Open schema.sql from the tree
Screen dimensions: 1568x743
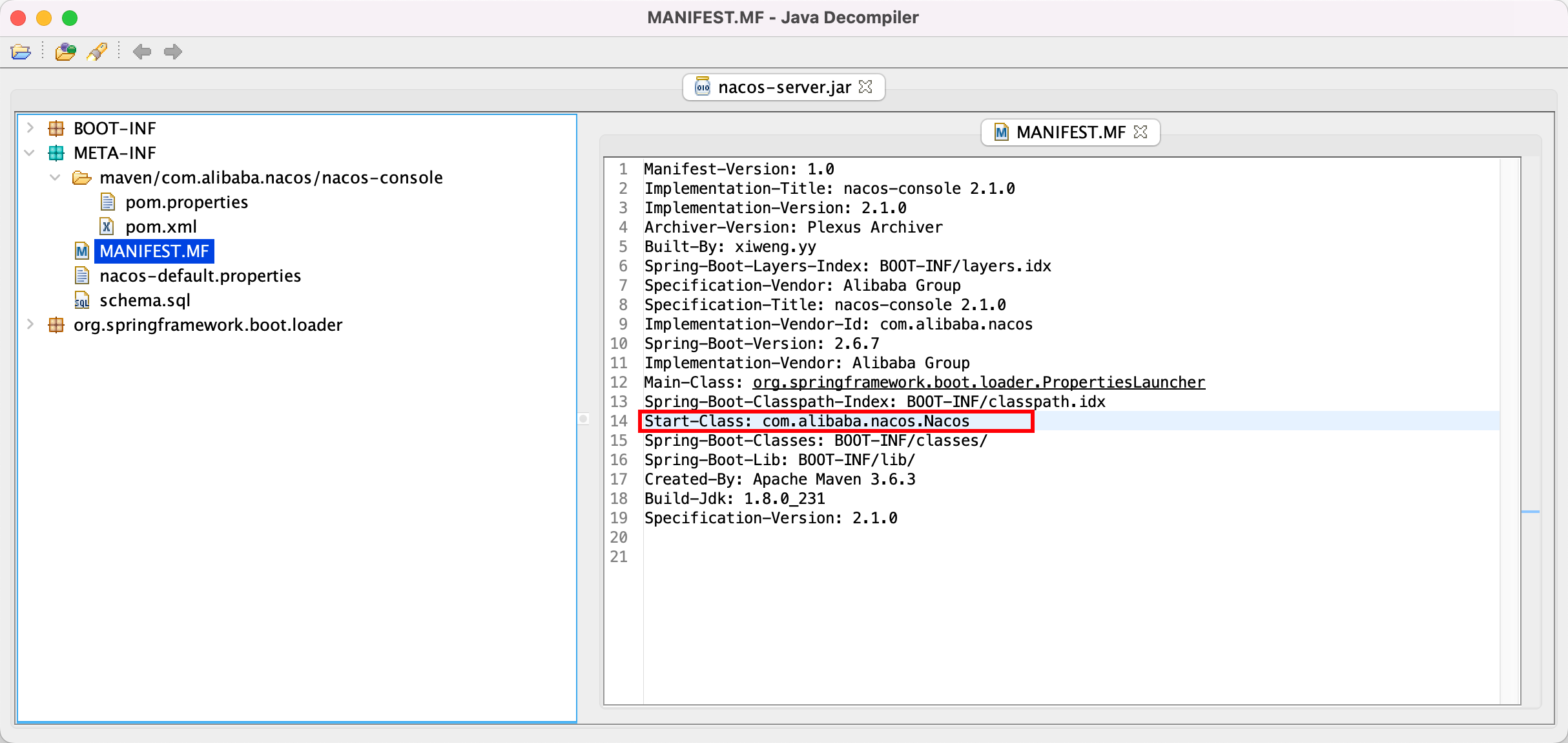145,300
